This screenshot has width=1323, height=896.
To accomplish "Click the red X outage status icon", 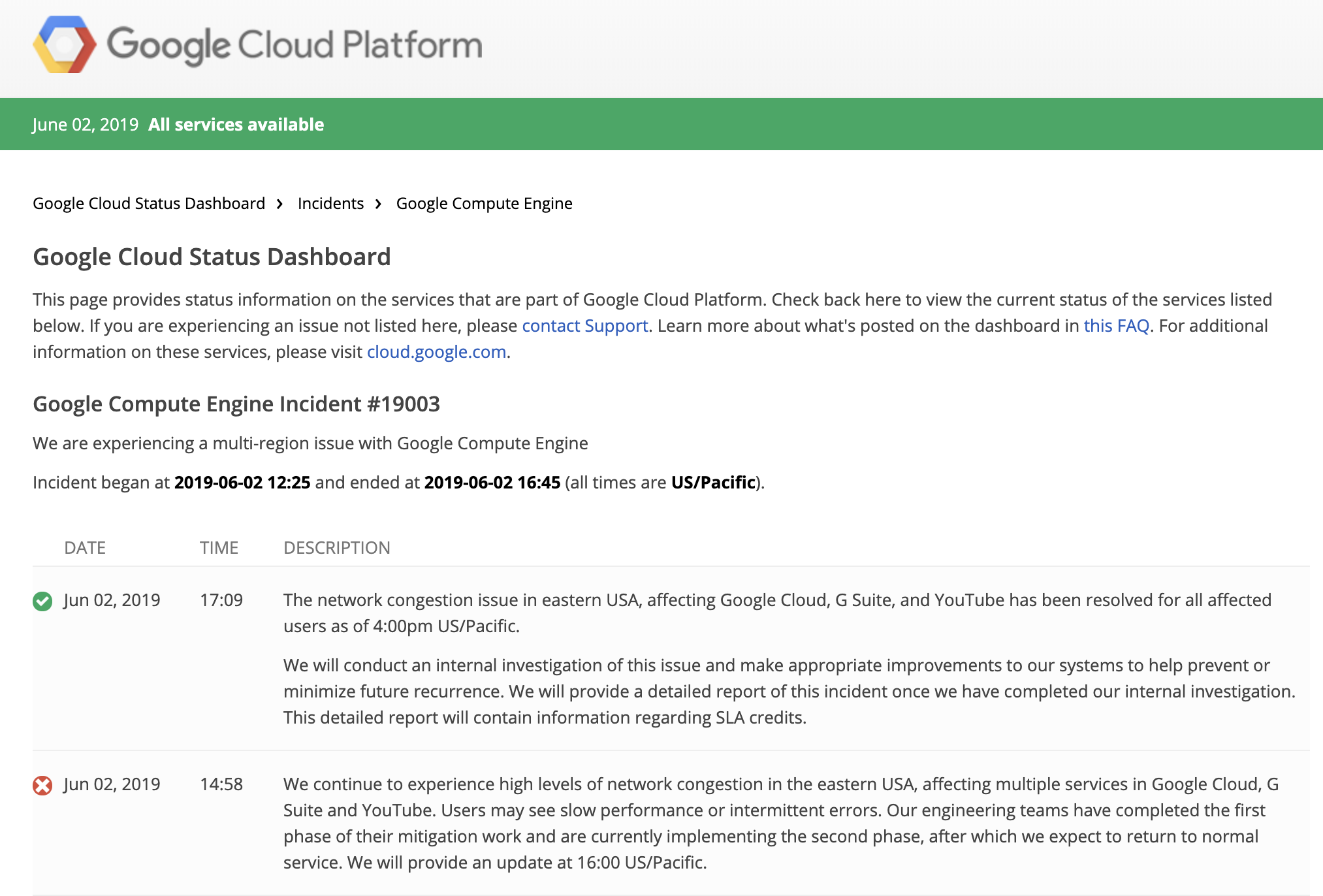I will pyautogui.click(x=42, y=785).
